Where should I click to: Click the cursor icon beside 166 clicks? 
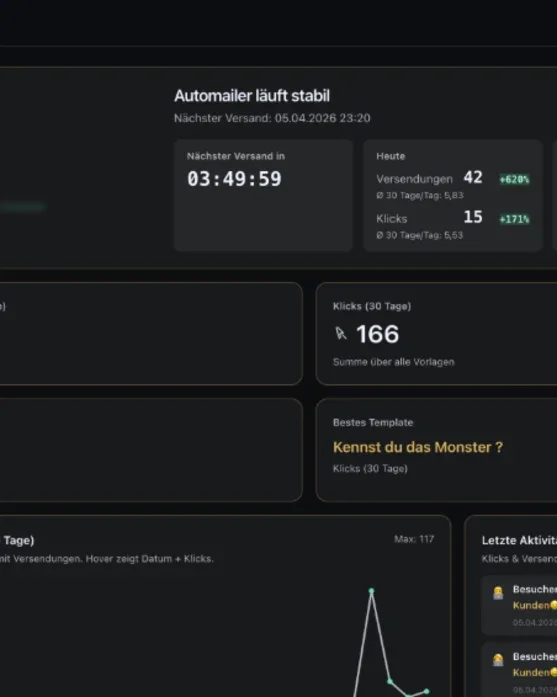(341, 333)
